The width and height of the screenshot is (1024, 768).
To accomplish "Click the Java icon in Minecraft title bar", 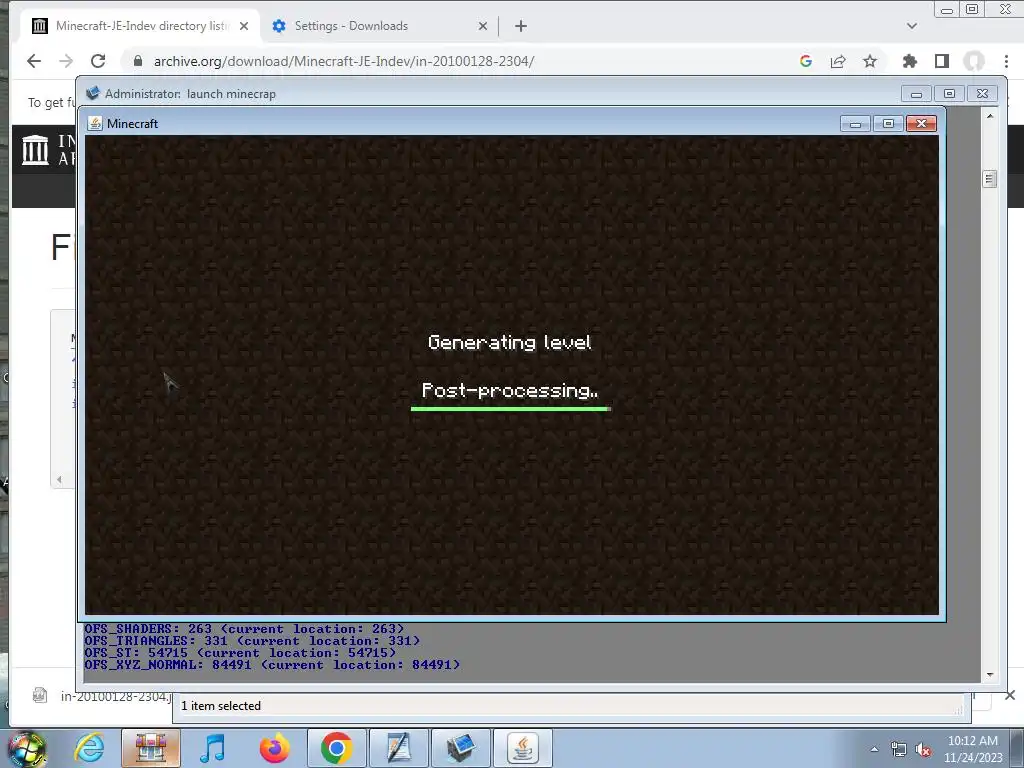I will point(95,123).
